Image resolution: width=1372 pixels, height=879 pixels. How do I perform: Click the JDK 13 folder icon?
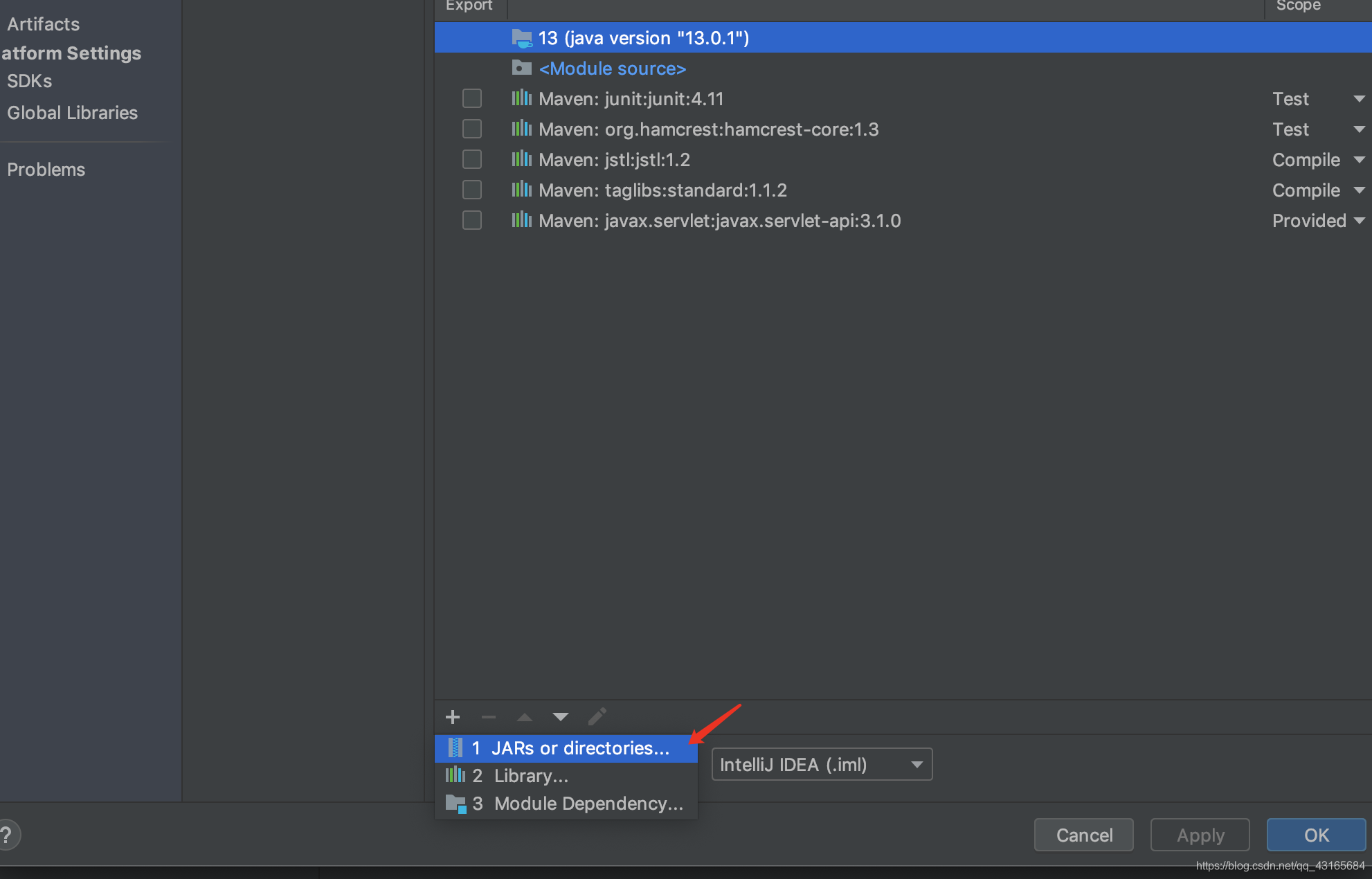pos(521,38)
